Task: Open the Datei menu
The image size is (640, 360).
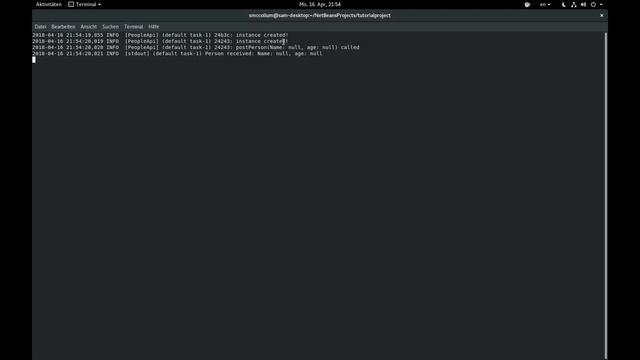Action: pos(40,27)
